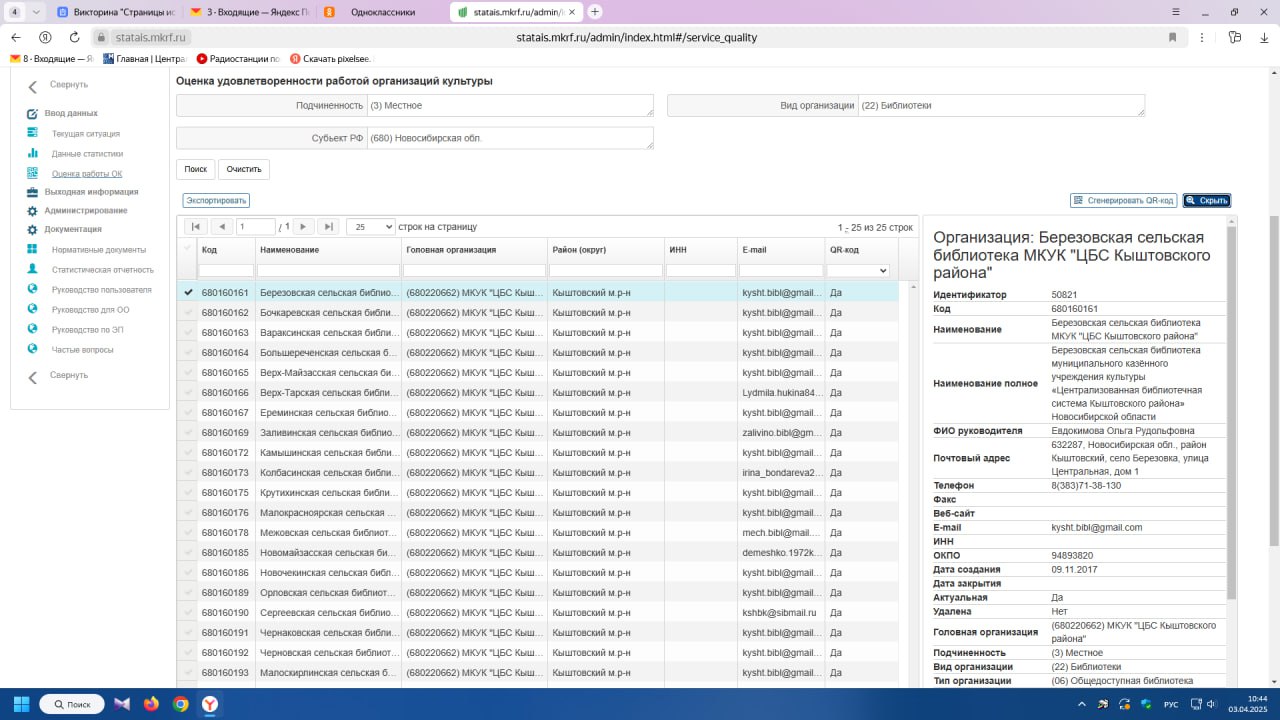The height and width of the screenshot is (720, 1280).
Task: Switch to the Одноклассники browser tab
Action: [383, 12]
